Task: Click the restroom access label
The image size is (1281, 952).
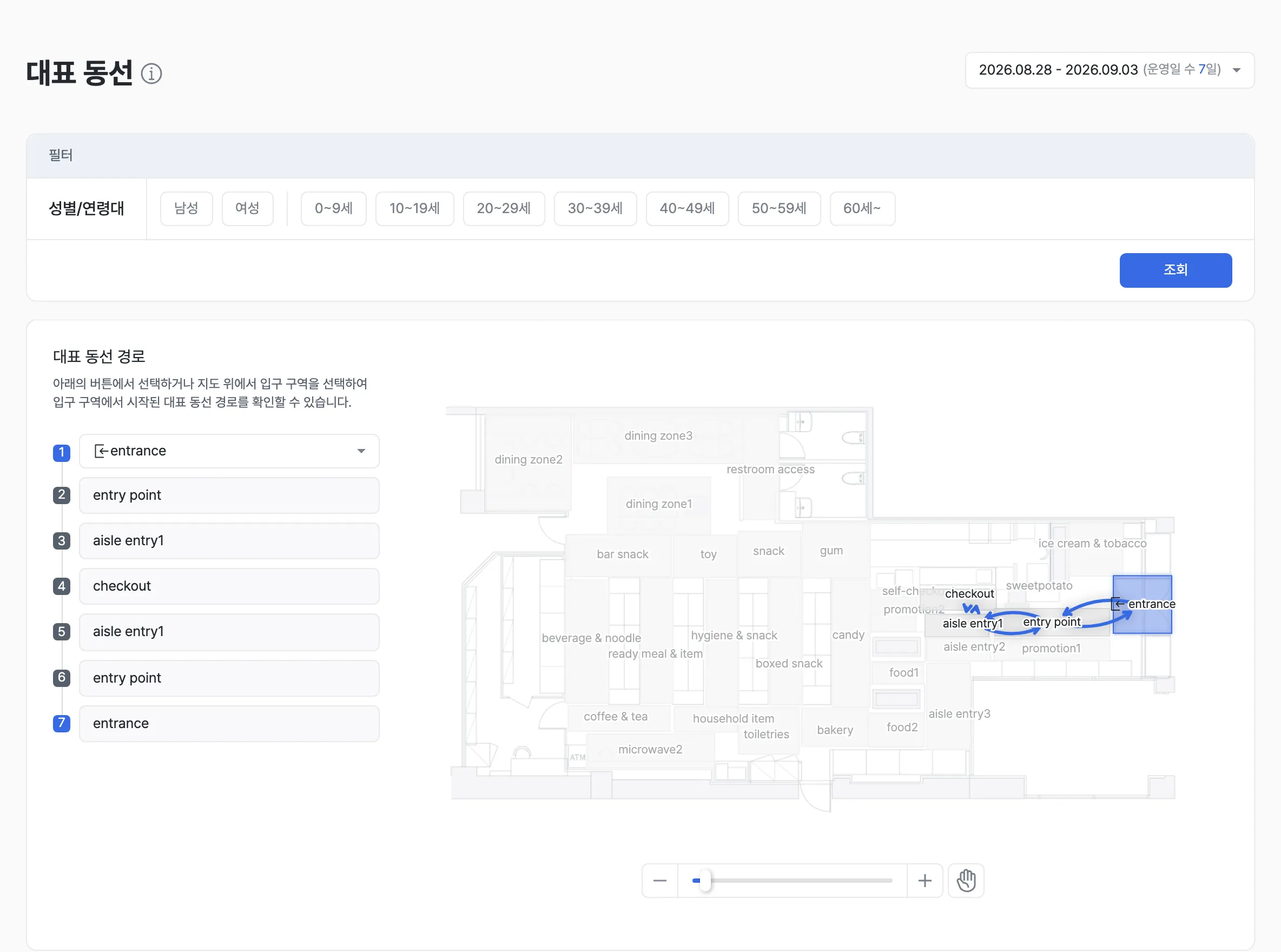Action: [770, 469]
